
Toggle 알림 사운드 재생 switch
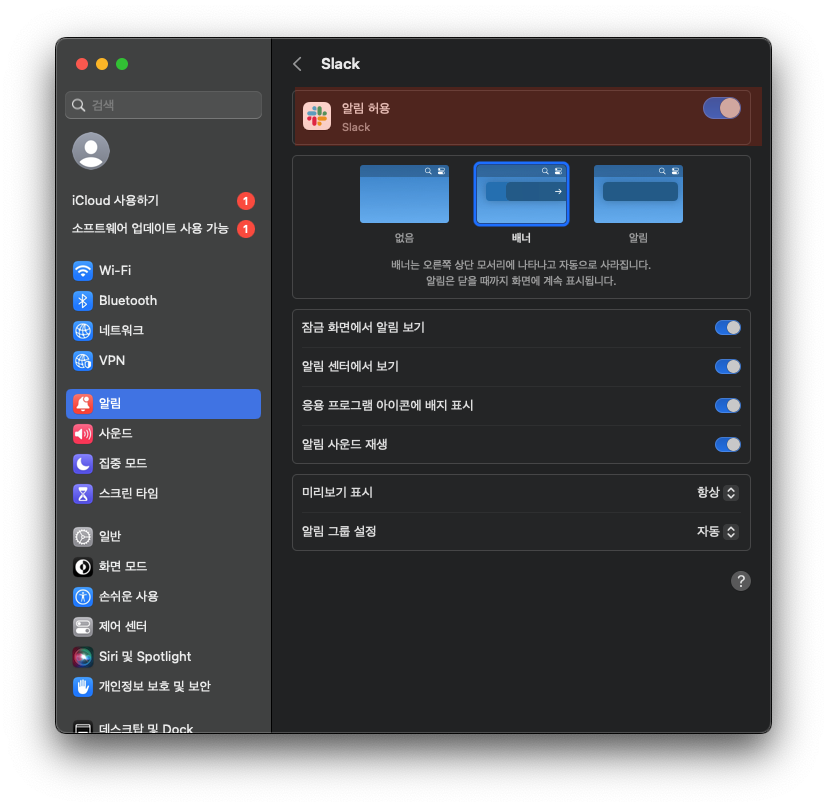(728, 445)
